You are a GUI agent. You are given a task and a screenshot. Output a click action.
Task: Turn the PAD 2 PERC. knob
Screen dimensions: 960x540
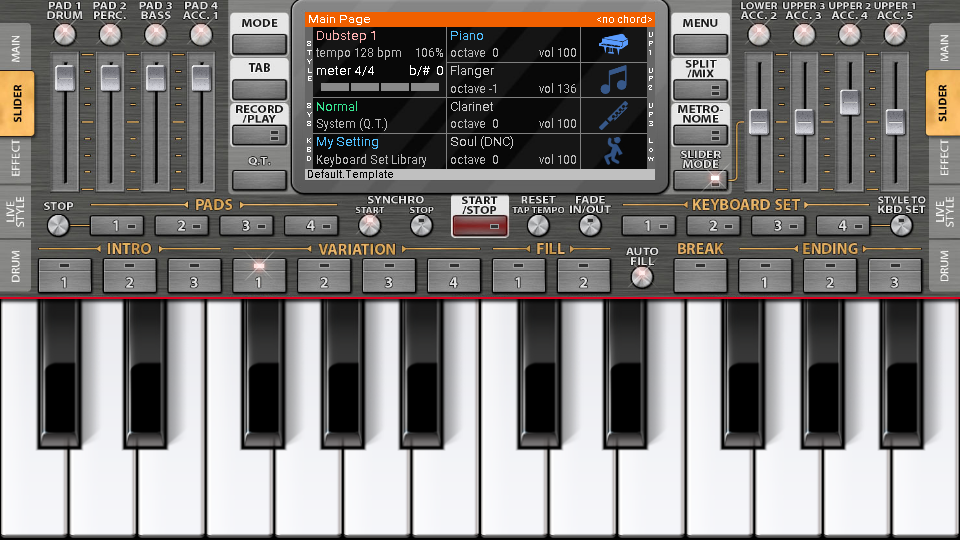click(x=110, y=35)
